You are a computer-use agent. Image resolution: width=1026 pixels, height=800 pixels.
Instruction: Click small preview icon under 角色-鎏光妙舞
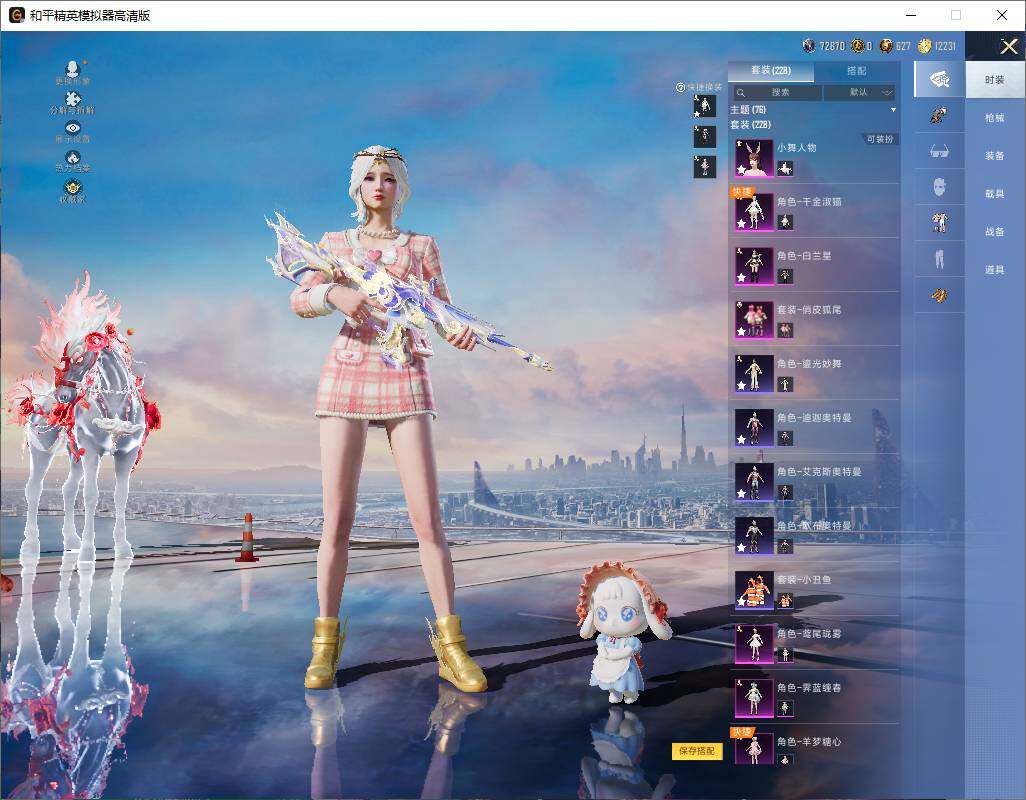coord(785,385)
